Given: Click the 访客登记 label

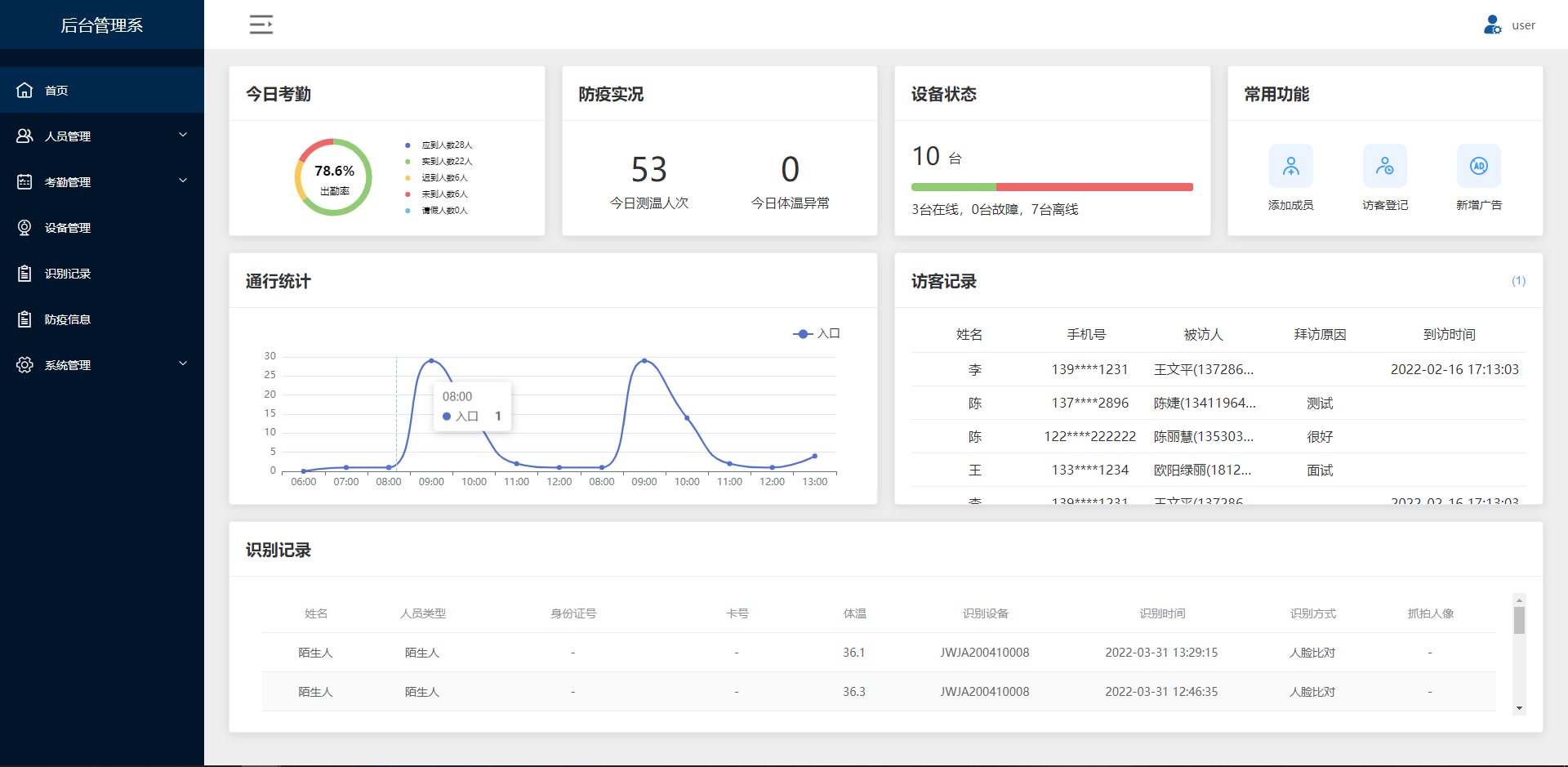Looking at the screenshot, I should click(1385, 205).
